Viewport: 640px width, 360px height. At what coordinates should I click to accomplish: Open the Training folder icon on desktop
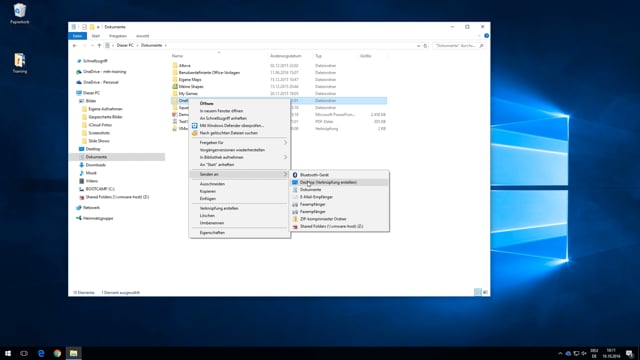[x=20, y=63]
